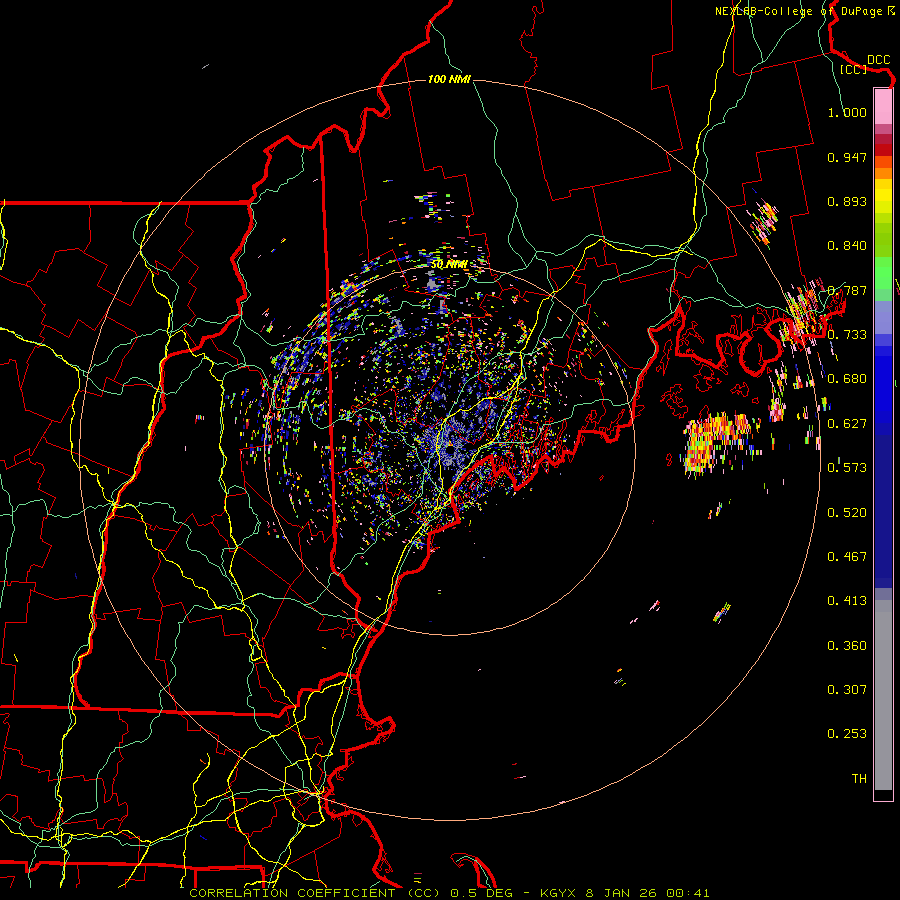Select the 0.253 scale value
This screenshot has height=900, width=900.
[847, 734]
